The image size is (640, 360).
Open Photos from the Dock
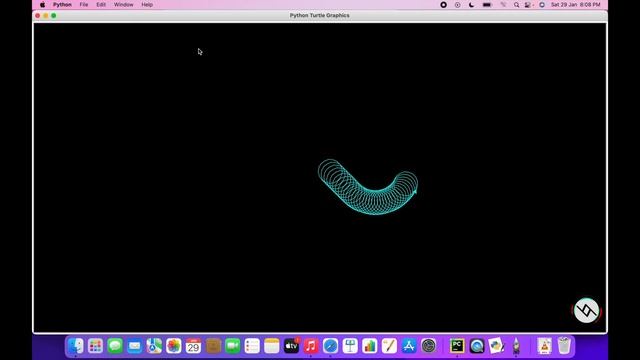173,346
